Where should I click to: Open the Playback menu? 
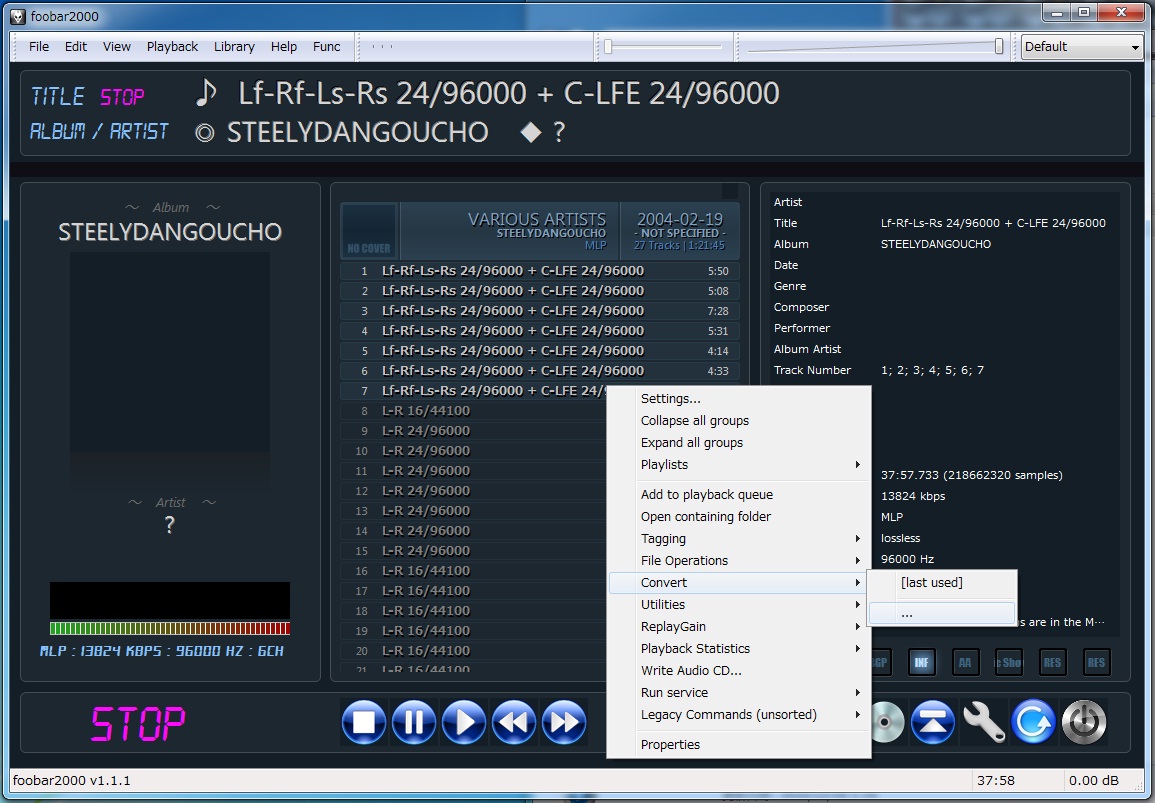(172, 46)
